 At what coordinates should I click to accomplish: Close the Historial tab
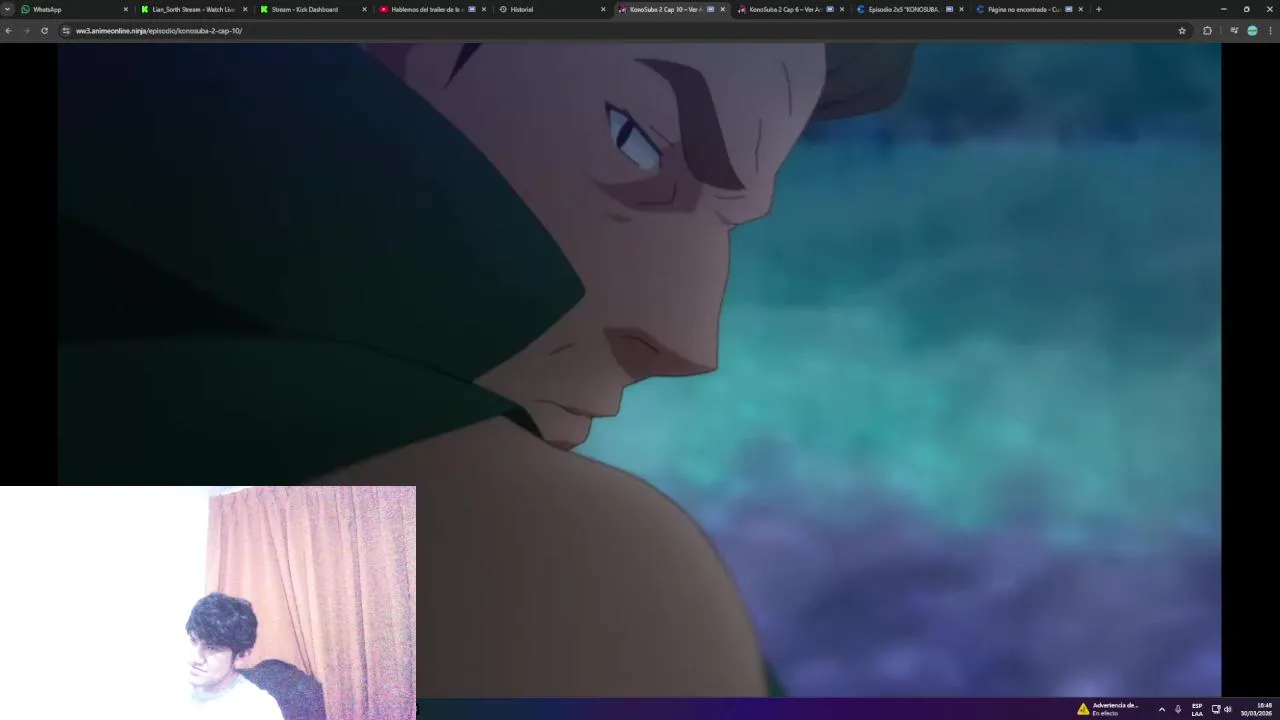click(x=603, y=9)
